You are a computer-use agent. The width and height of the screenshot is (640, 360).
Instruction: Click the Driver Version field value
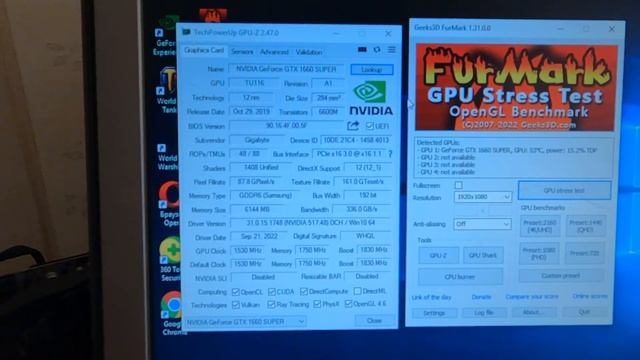coord(310,223)
